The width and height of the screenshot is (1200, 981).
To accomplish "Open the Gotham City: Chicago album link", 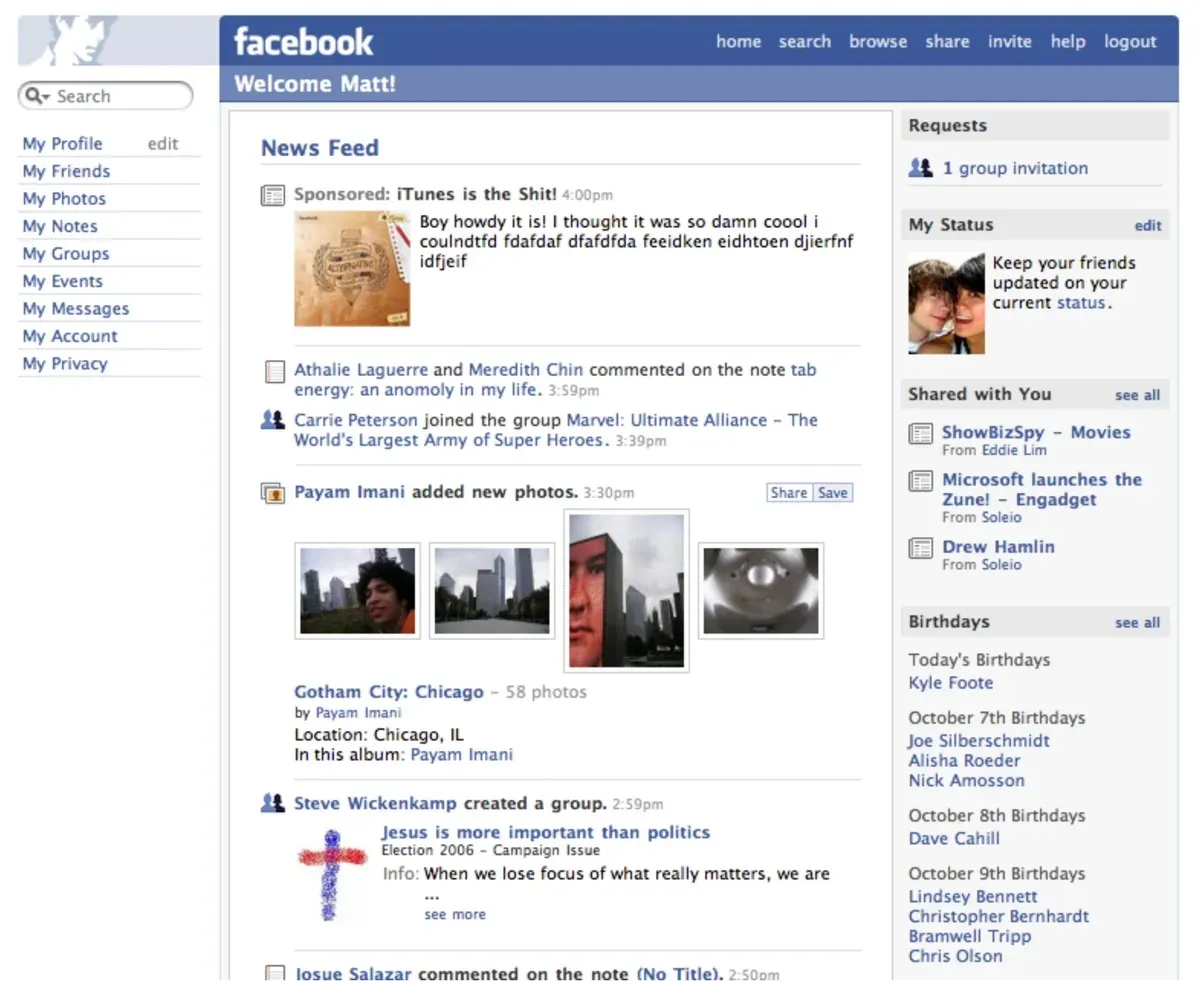I will click(x=389, y=692).
